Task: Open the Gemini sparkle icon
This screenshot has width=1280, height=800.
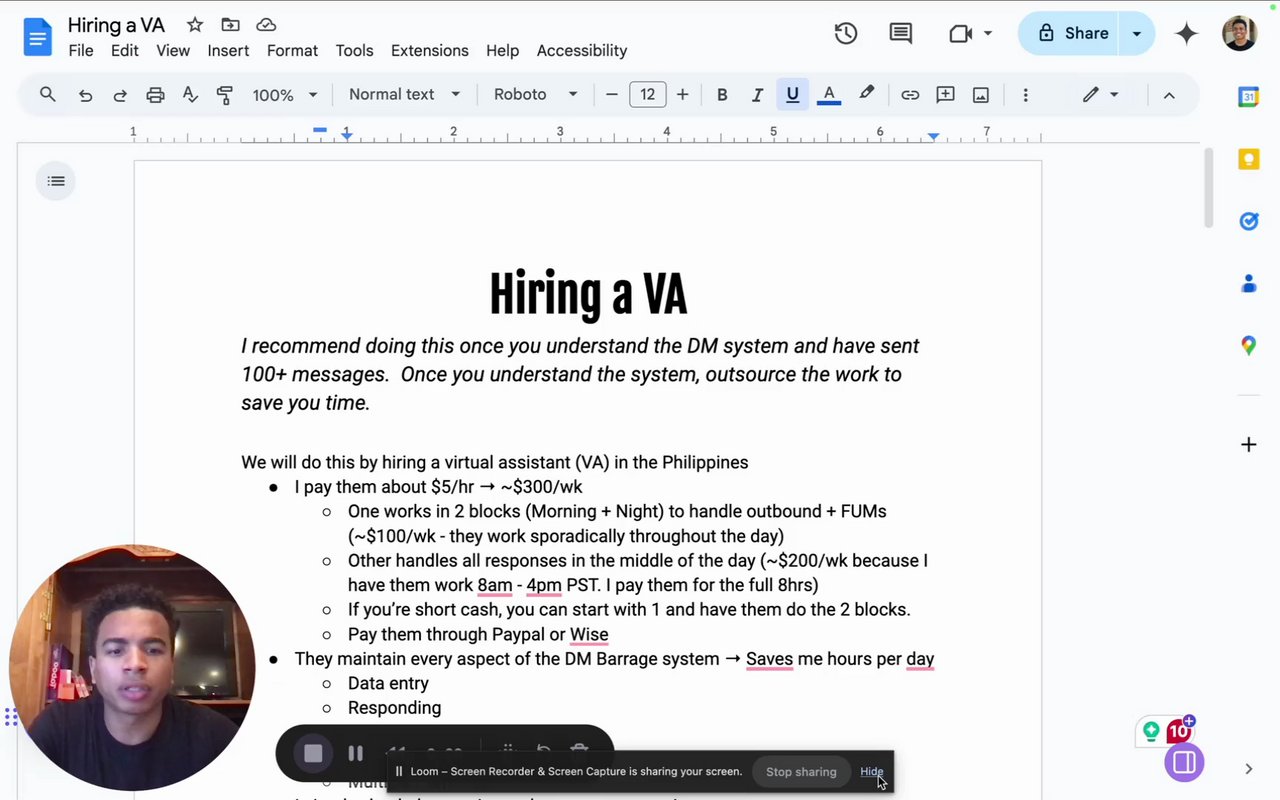Action: coord(1187,33)
